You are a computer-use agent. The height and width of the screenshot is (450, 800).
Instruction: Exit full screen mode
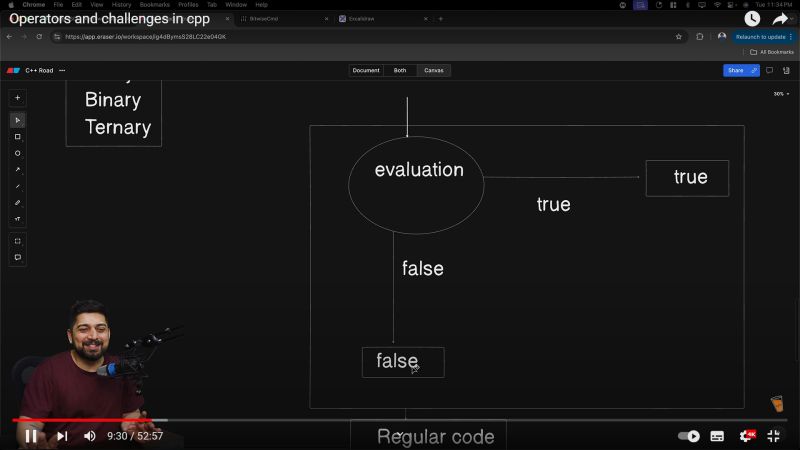(x=773, y=436)
